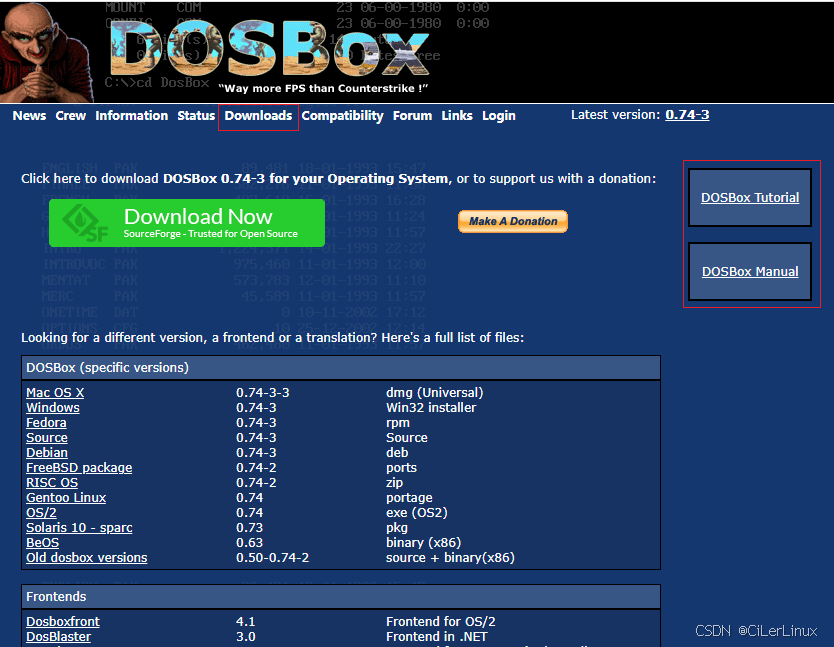Open the Compatibility list page
834x647 pixels.
(343, 115)
